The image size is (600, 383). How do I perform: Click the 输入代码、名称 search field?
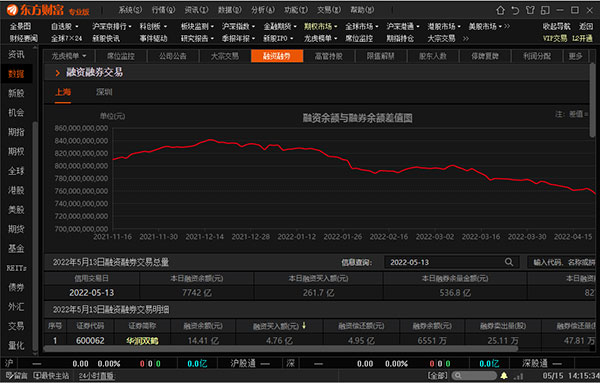[x=562, y=262]
